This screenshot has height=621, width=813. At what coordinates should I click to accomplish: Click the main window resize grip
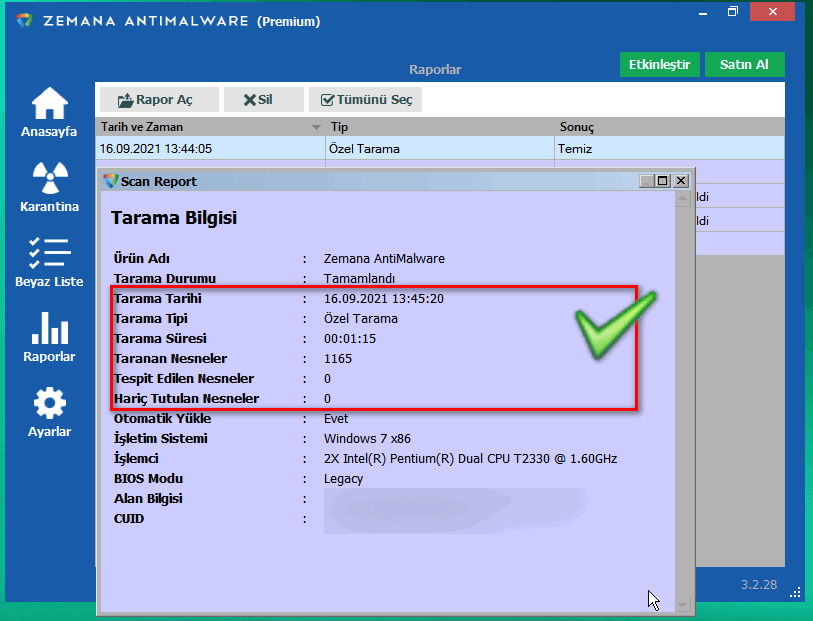pyautogui.click(x=795, y=594)
